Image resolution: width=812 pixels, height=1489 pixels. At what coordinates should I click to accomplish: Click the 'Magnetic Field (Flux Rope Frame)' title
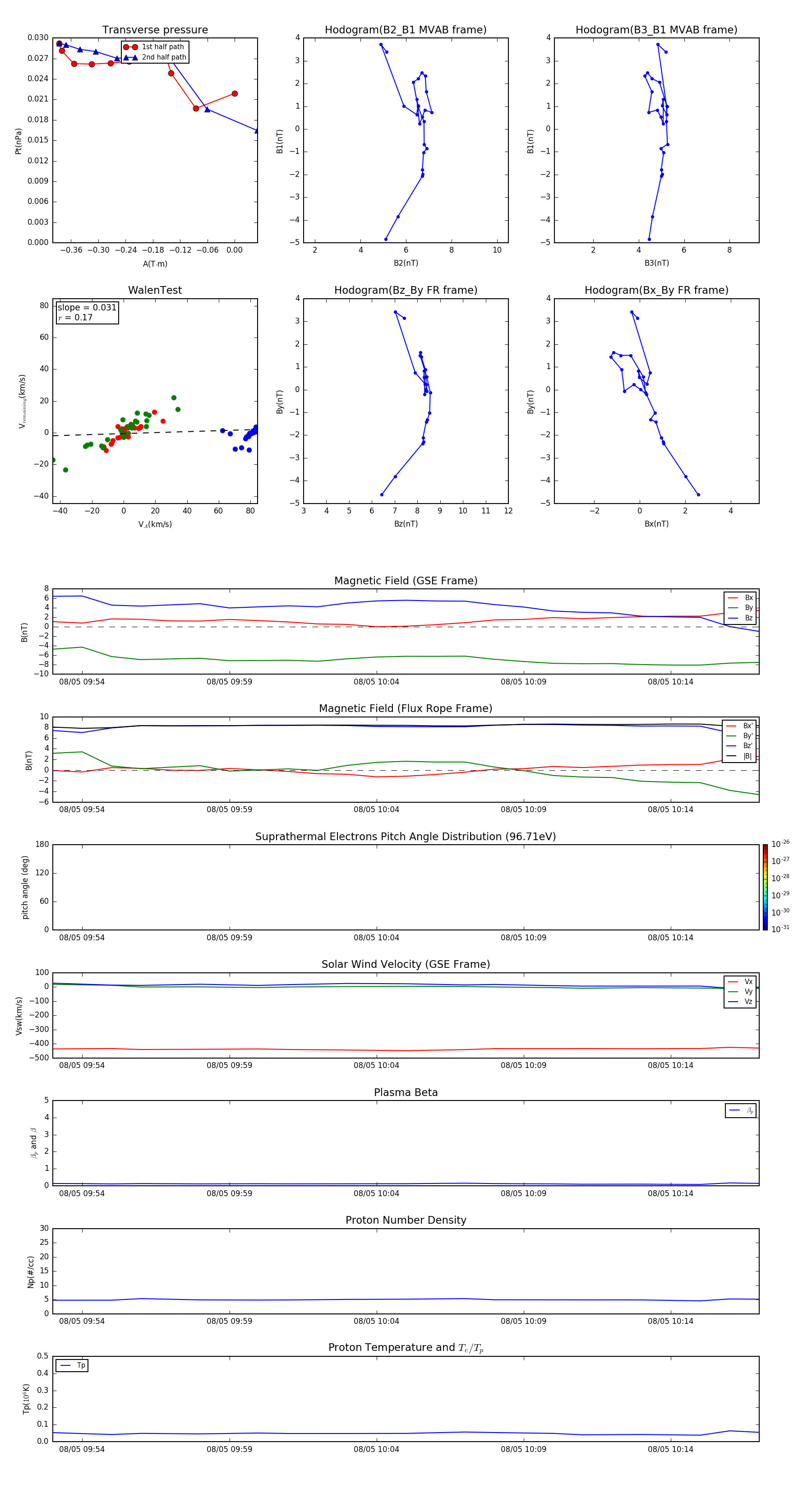pos(406,709)
